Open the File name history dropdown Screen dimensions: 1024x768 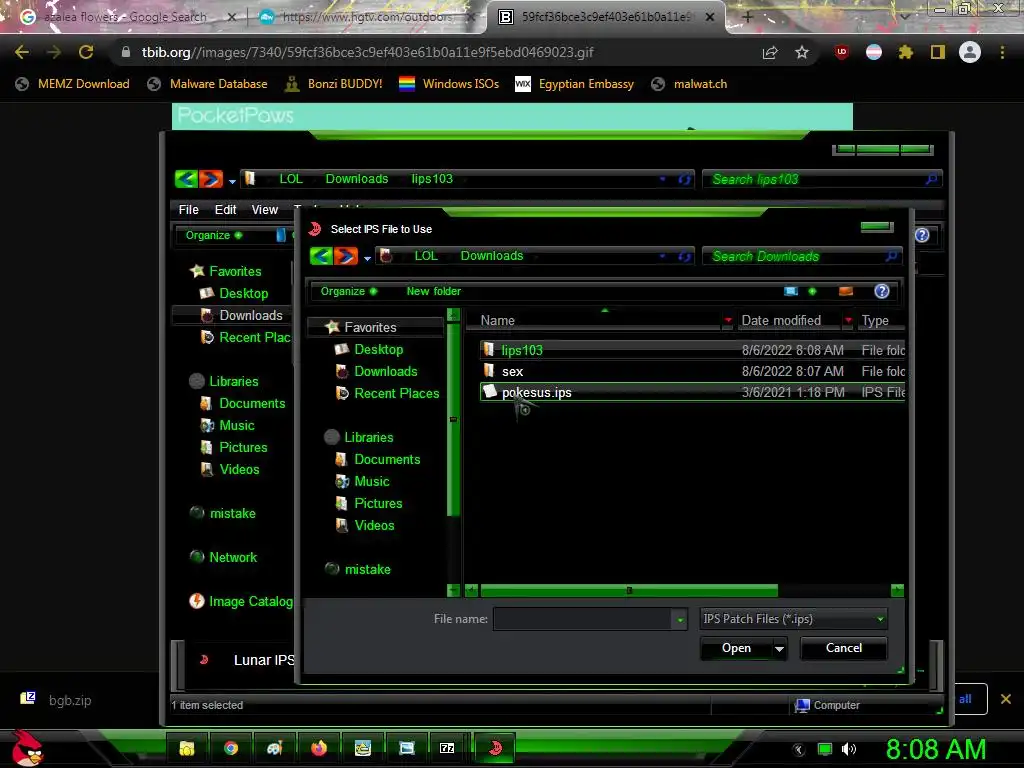680,619
